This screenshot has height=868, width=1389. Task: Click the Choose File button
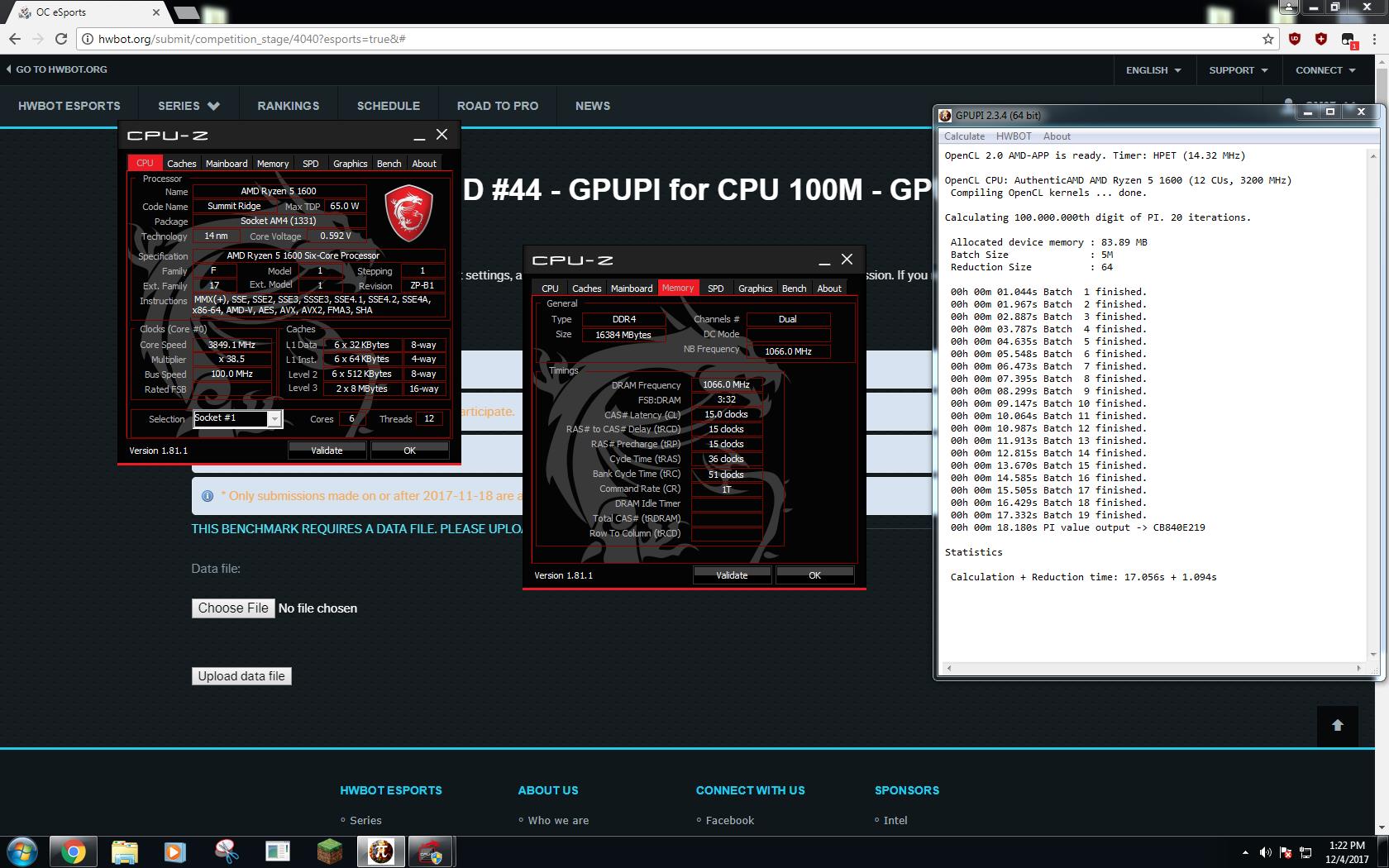(x=233, y=608)
